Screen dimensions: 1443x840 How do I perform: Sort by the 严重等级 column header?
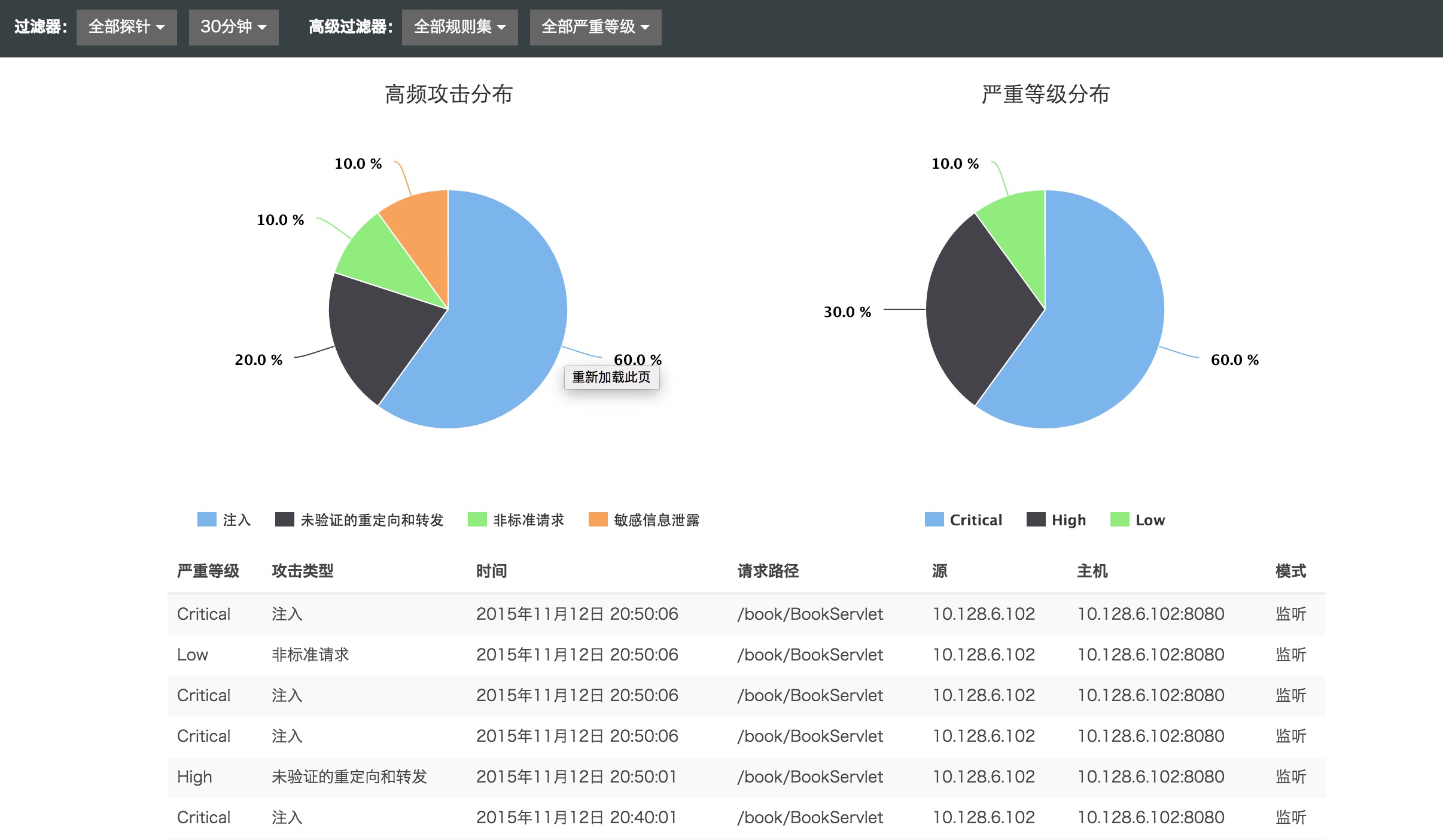208,571
